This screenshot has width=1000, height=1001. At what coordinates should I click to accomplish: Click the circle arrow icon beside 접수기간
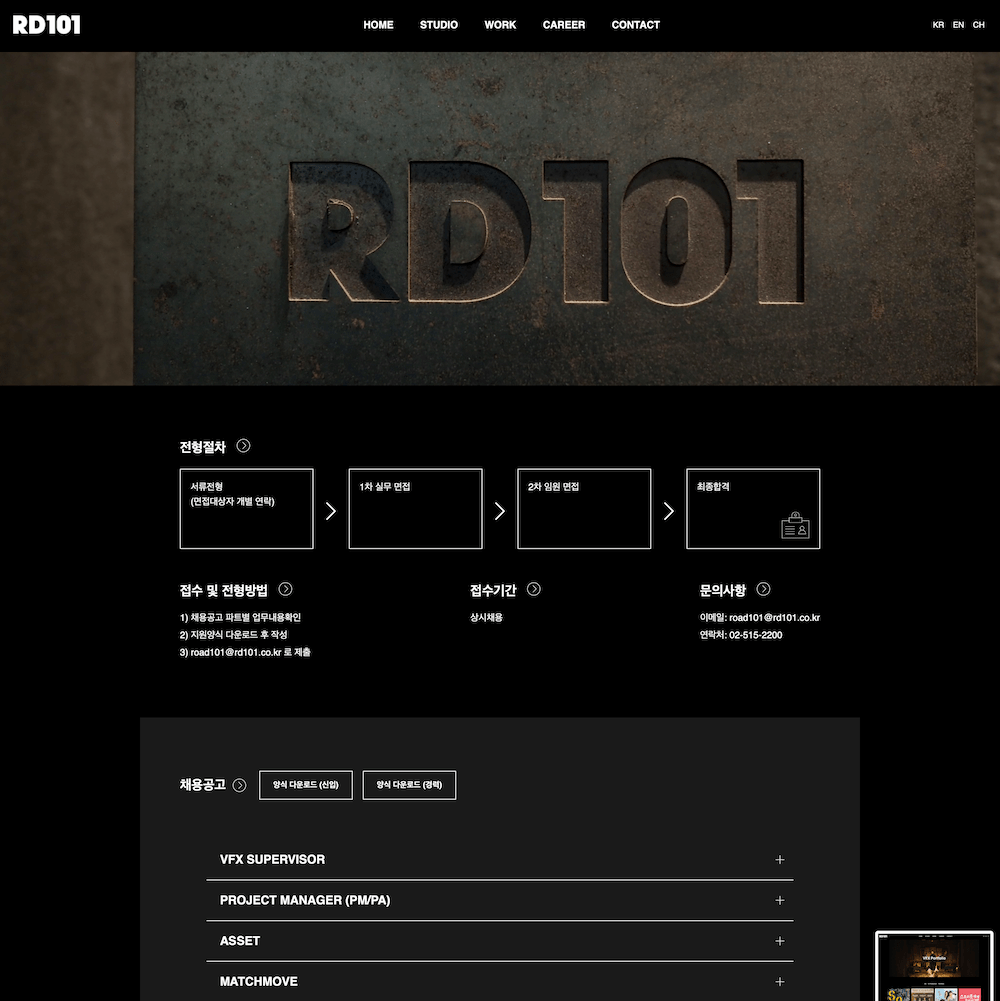point(534,589)
